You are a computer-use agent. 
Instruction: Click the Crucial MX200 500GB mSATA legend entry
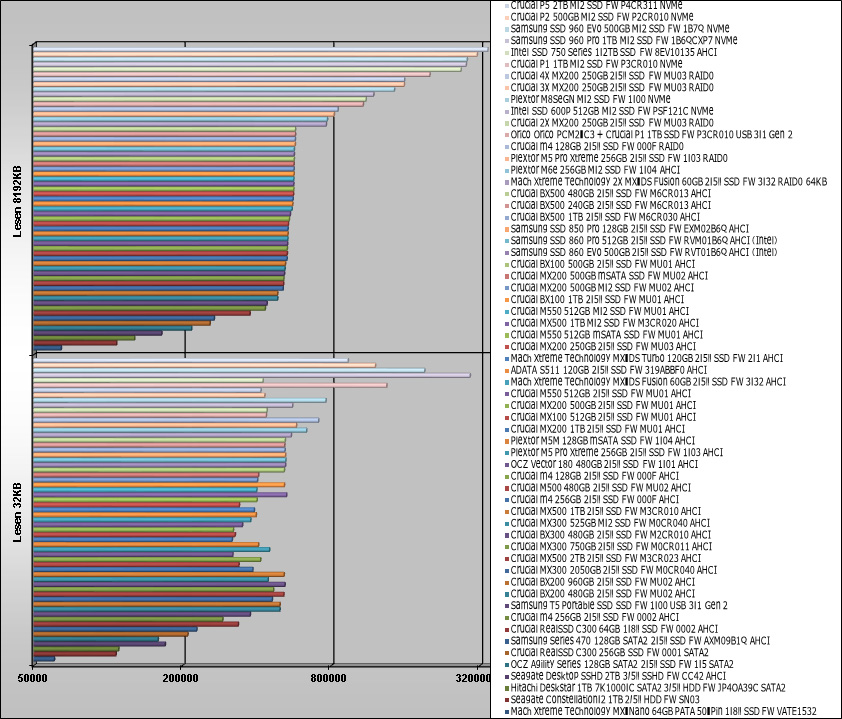point(609,275)
